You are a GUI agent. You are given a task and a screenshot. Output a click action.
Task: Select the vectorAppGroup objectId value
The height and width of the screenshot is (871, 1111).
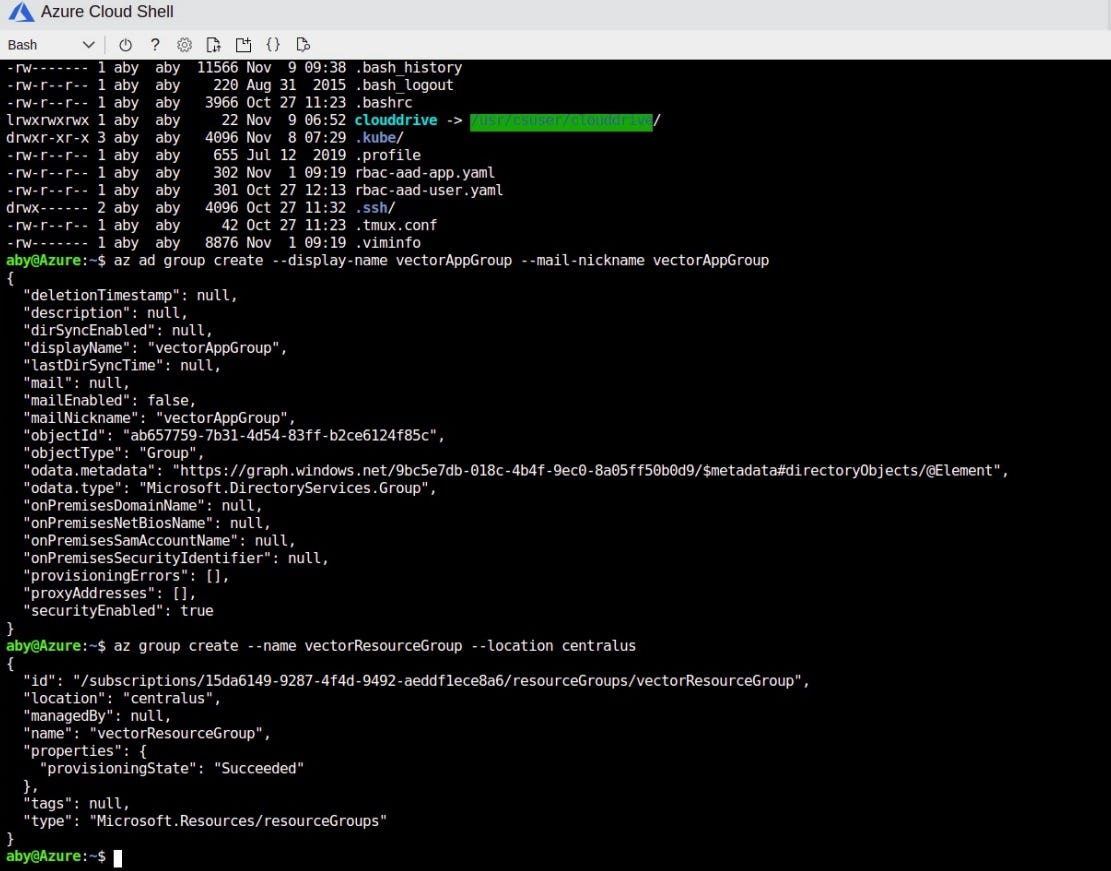(x=280, y=435)
